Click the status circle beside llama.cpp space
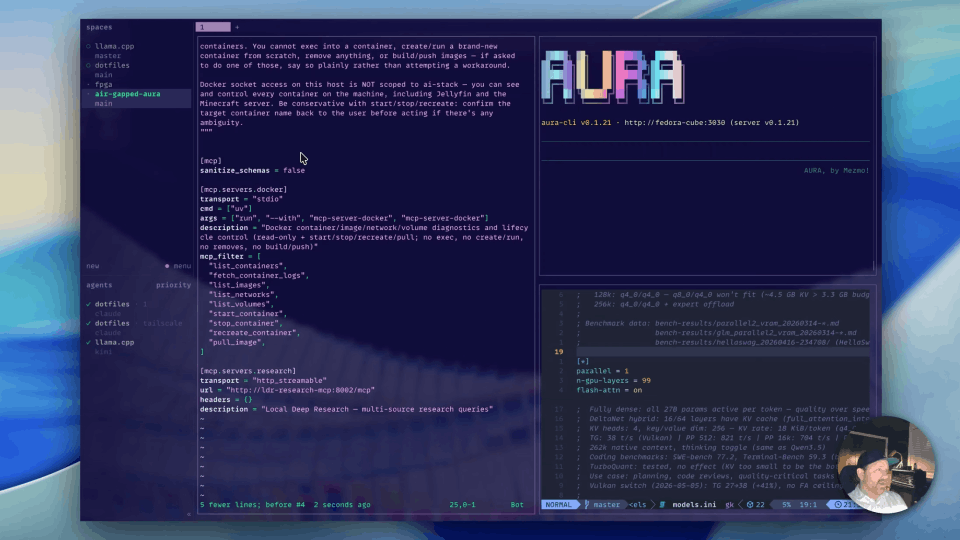 (x=89, y=46)
